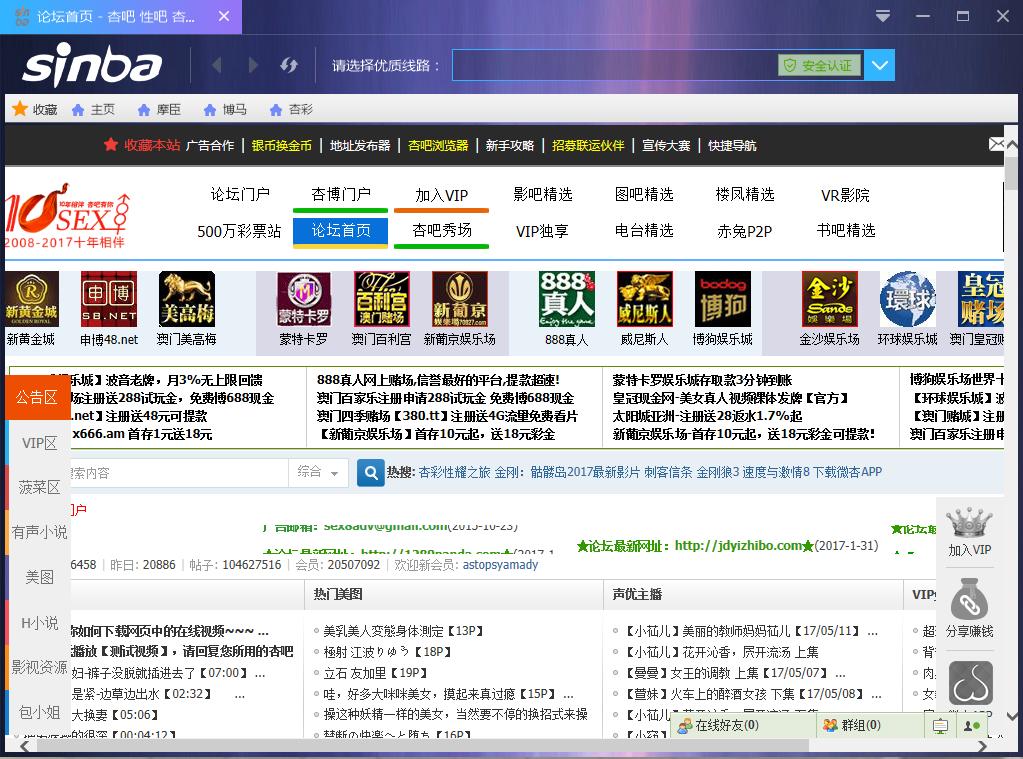
Task: Open the 杏博门户 navigation item
Action: pos(341,194)
